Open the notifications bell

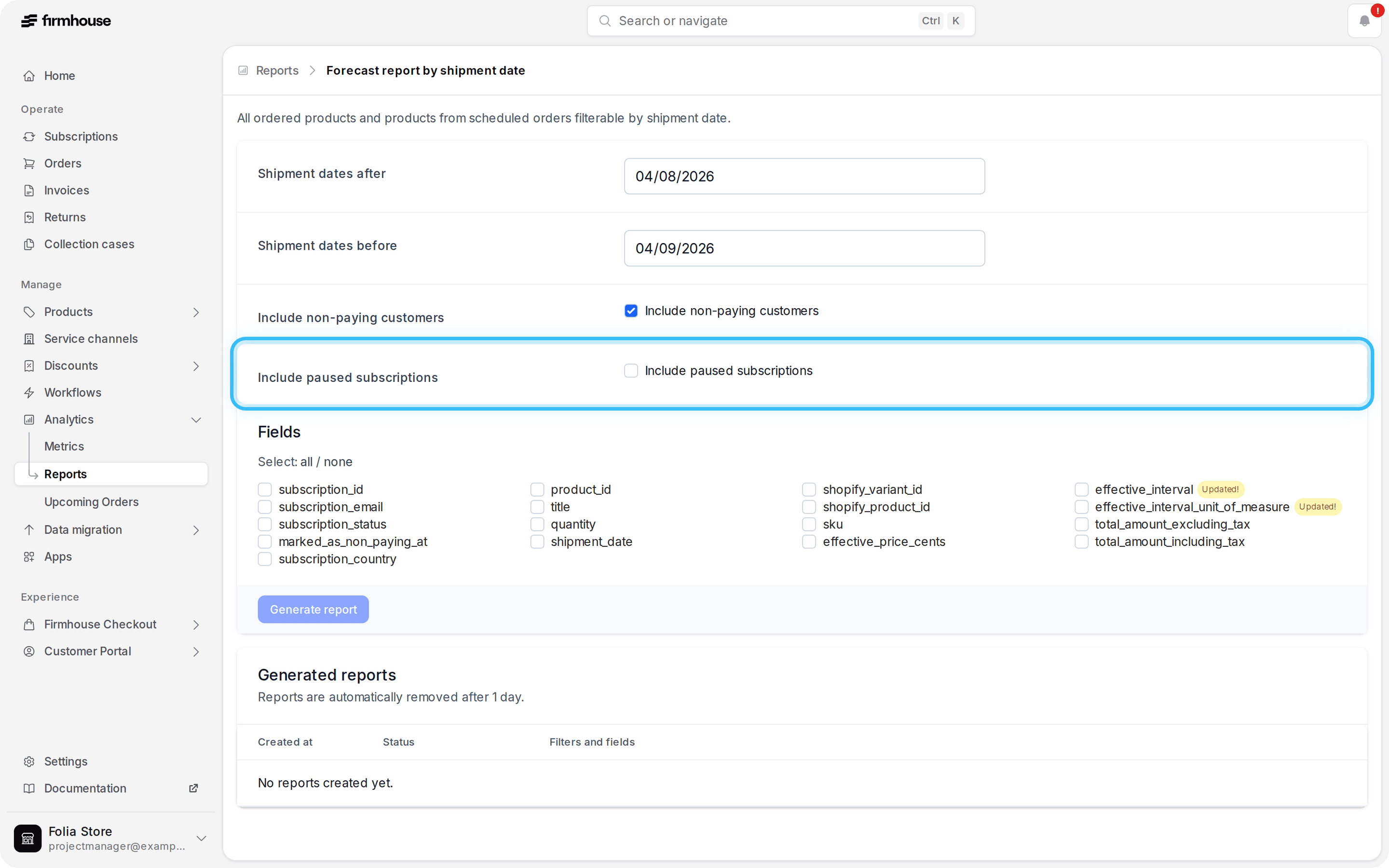point(1364,21)
